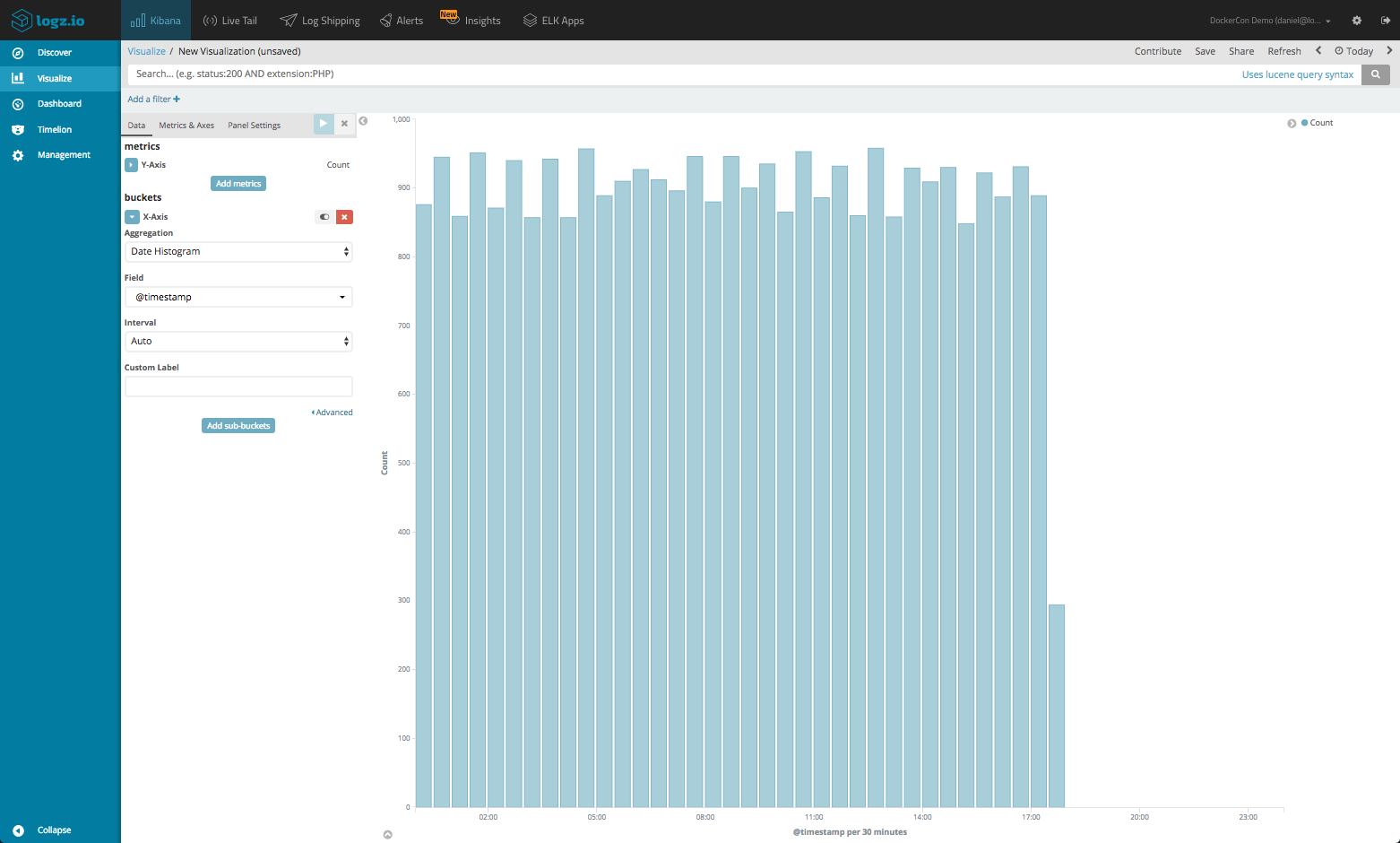The height and width of the screenshot is (843, 1400).
Task: Click the Visualize breadcrumb link
Action: (x=146, y=51)
